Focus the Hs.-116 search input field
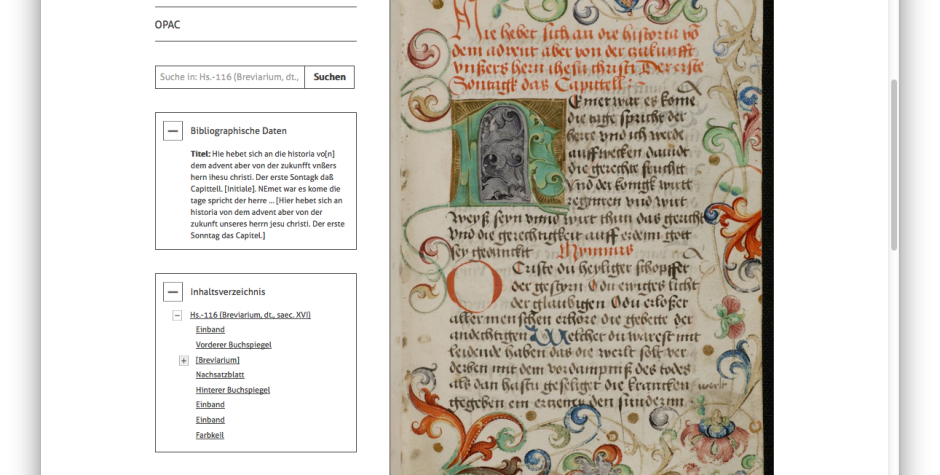Screen dimensions: 940x475 pyautogui.click(x=230, y=77)
